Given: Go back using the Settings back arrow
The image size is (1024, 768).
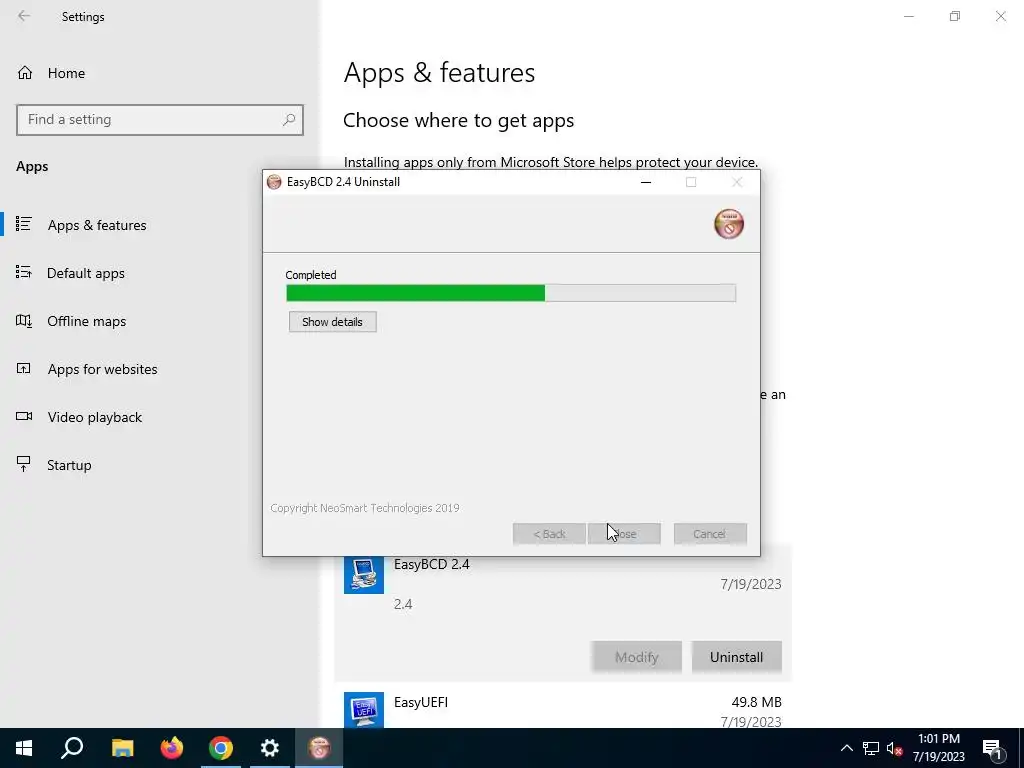Looking at the screenshot, I should coord(24,16).
